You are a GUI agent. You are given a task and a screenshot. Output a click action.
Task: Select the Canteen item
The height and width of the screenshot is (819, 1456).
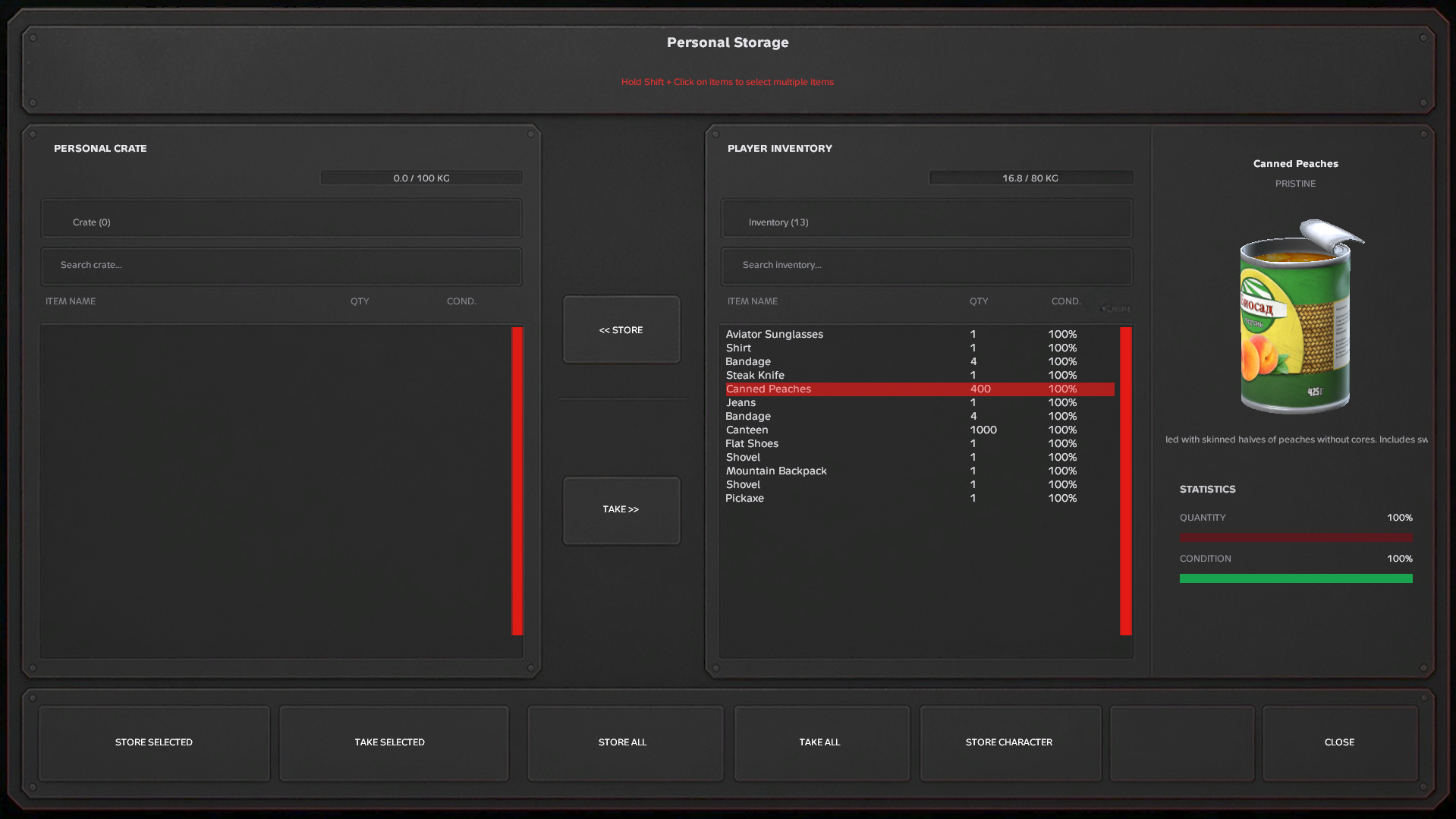tap(920, 430)
